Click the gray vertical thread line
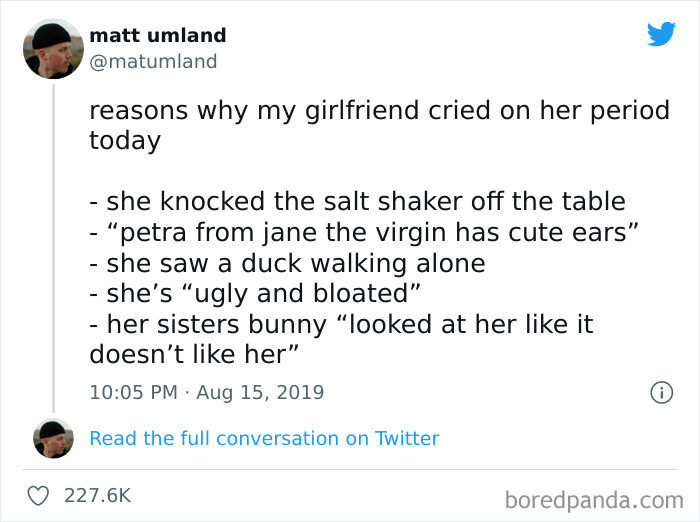The image size is (700, 522). (x=52, y=240)
